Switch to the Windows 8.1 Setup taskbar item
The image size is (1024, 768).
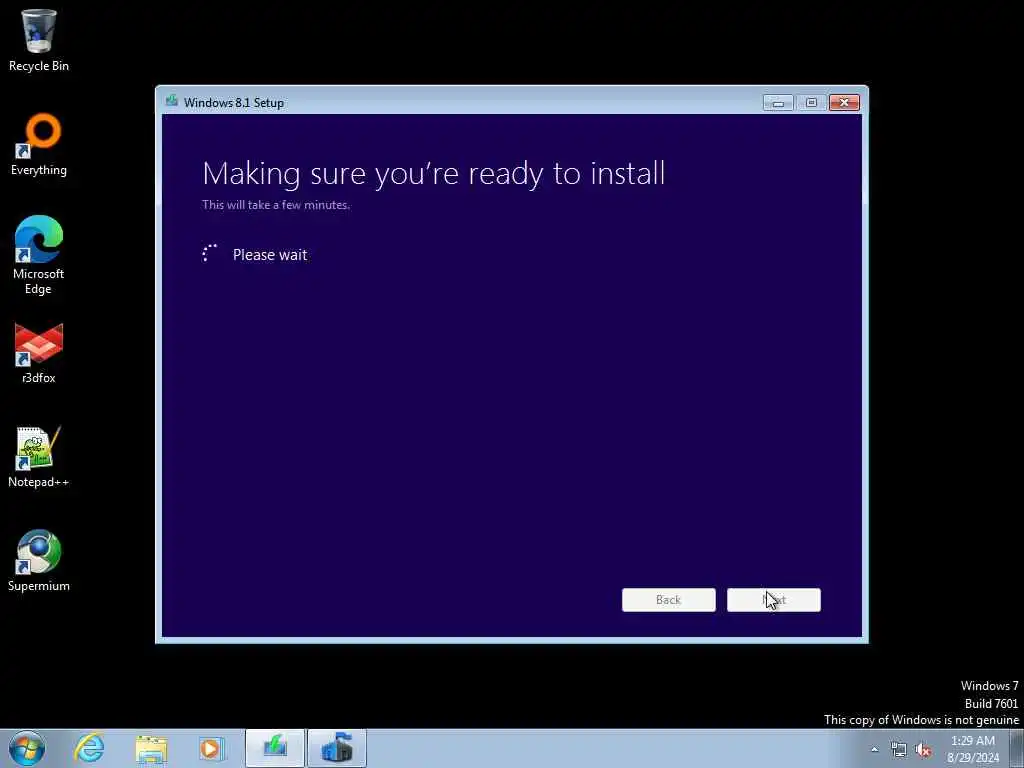[x=275, y=748]
